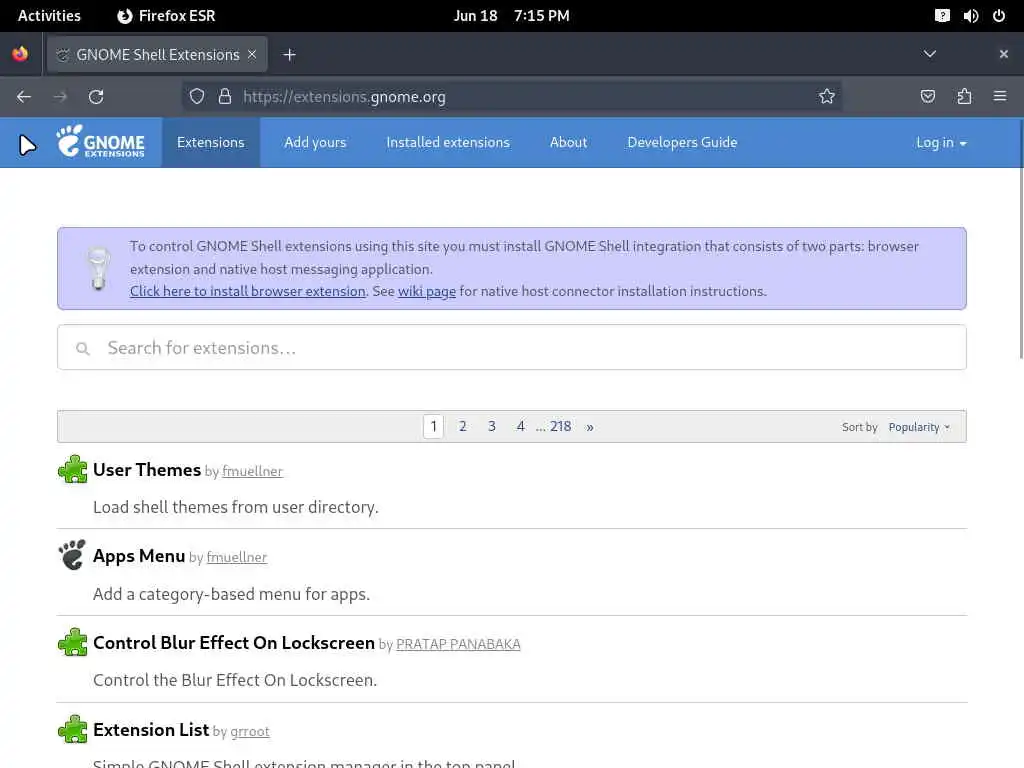Image resolution: width=1024 pixels, height=768 pixels.
Task: Click the magnifier icon in search box
Action: click(82, 349)
